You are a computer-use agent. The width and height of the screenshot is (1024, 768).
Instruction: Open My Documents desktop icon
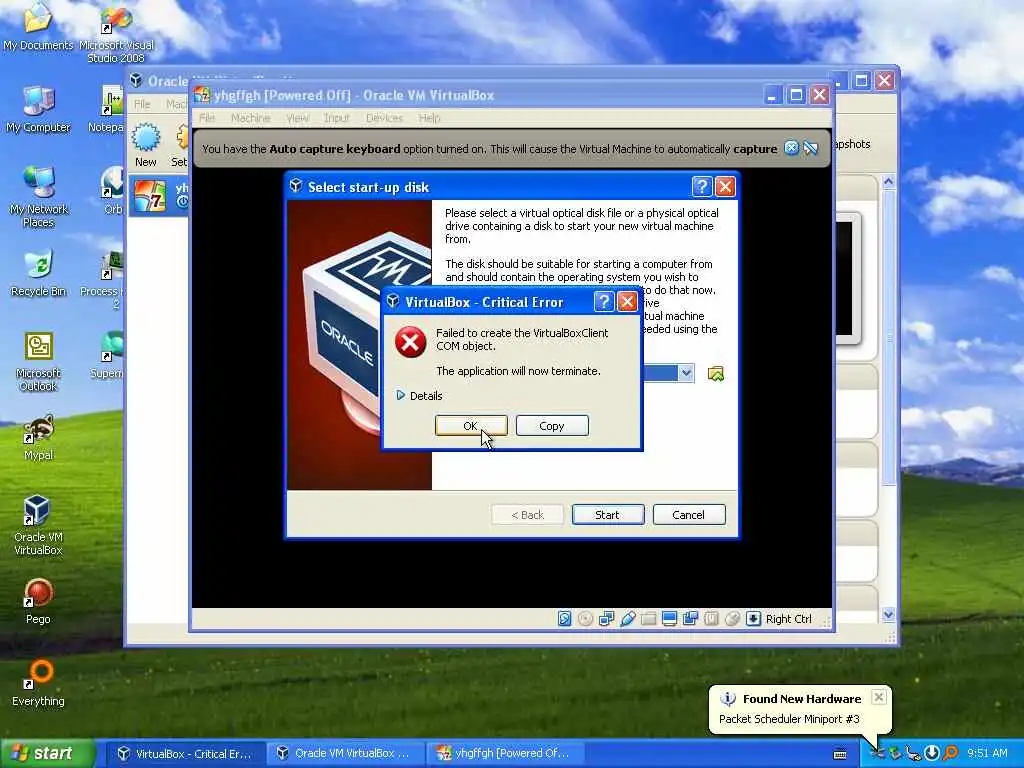pos(38,27)
